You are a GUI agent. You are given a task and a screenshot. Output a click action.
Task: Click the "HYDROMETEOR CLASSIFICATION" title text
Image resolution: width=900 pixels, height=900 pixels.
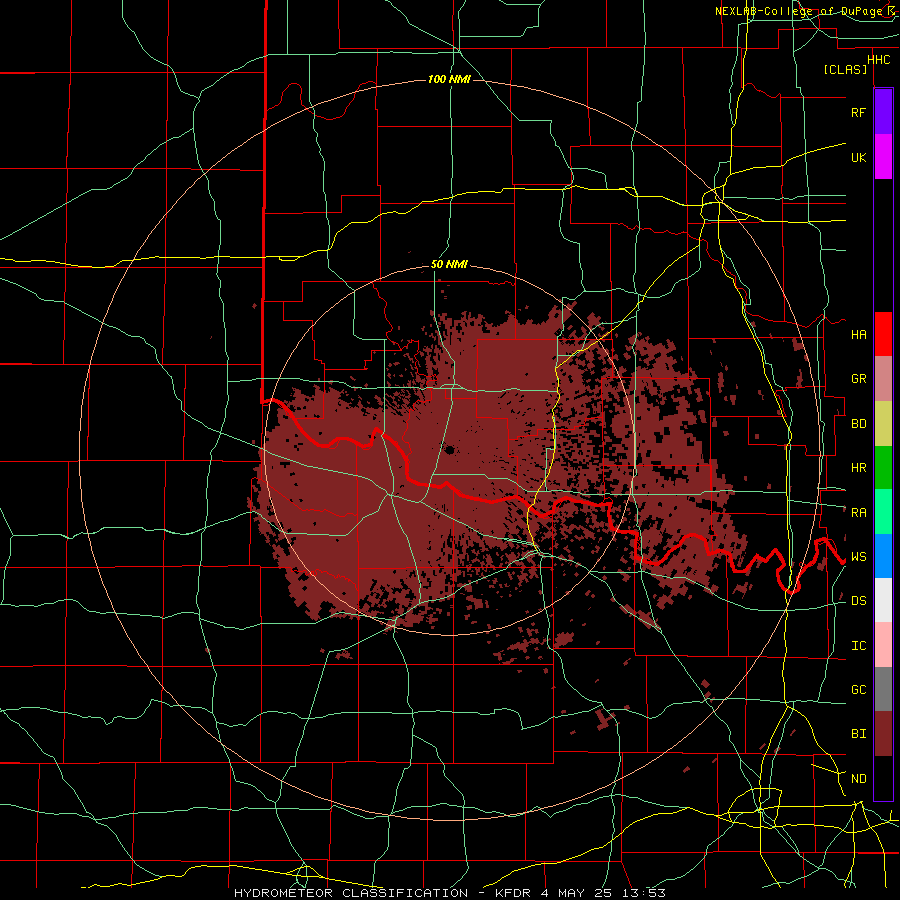(351, 893)
